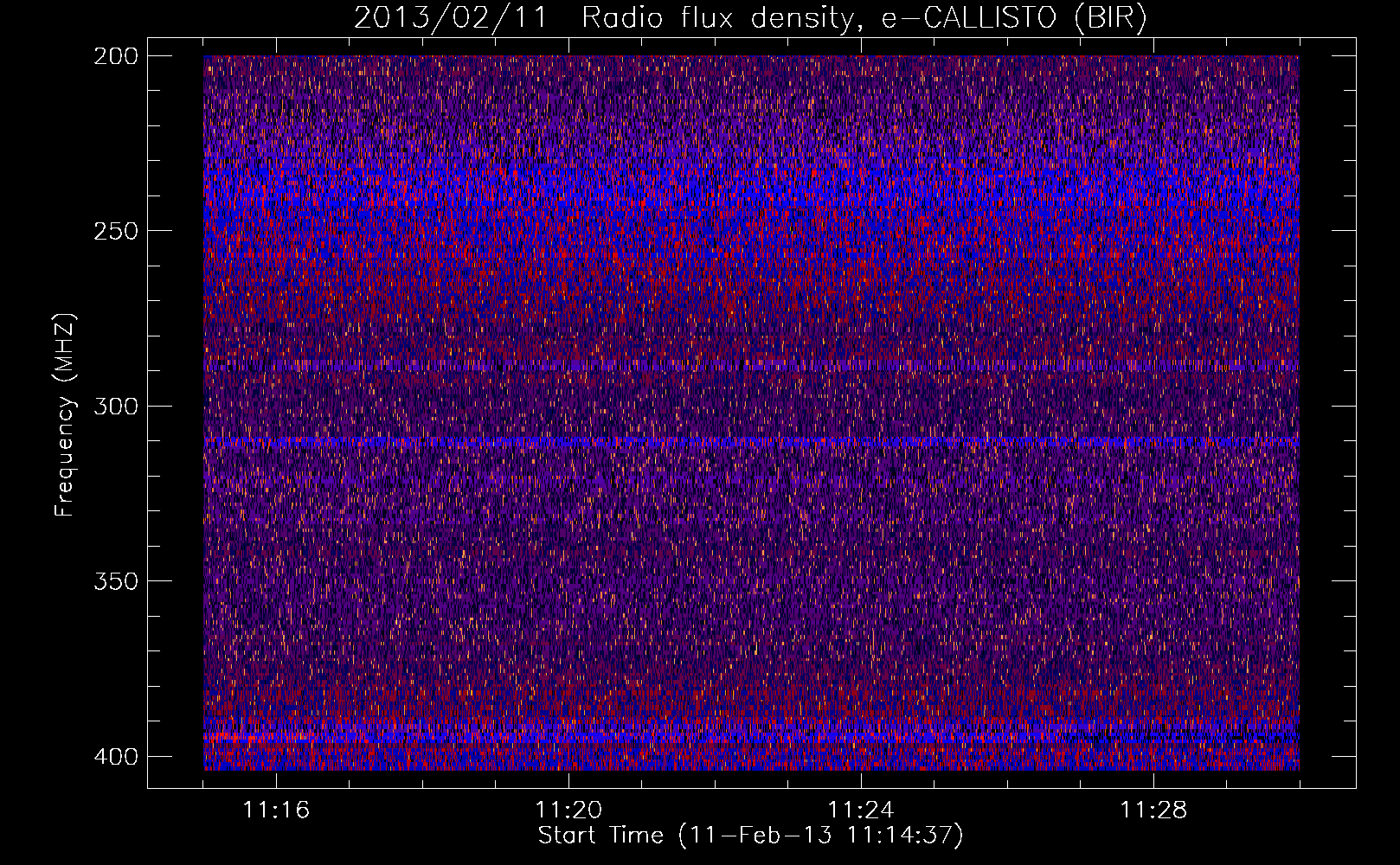The height and width of the screenshot is (865, 1400).
Task: Click the thin blue emission line near 310 MHz
Action: 751,441
